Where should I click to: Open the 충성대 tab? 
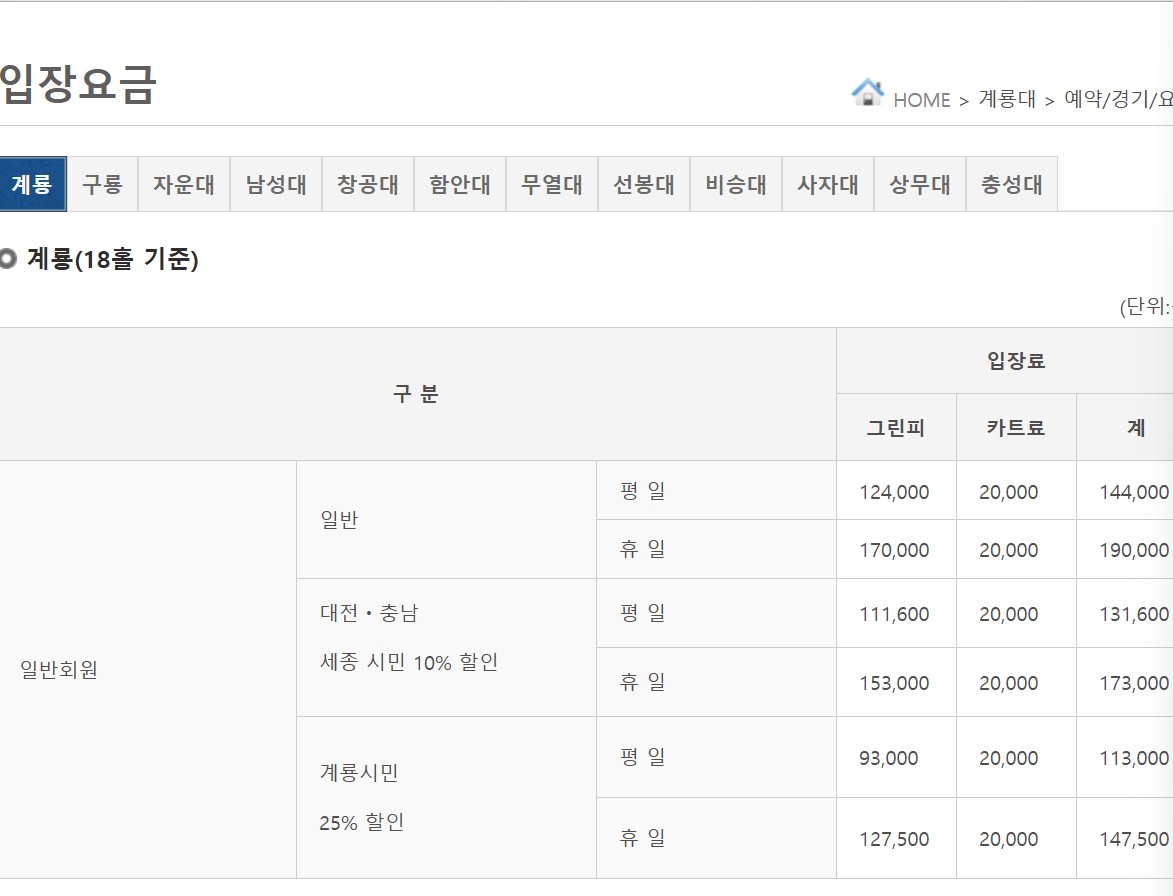[x=1012, y=185]
